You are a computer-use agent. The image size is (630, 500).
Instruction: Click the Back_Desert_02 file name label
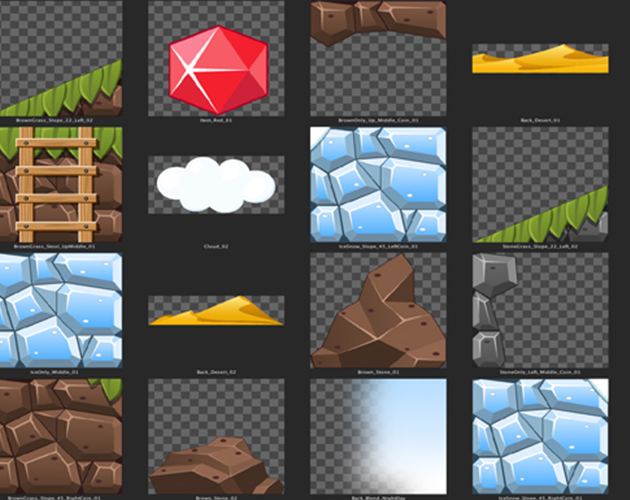click(x=216, y=372)
